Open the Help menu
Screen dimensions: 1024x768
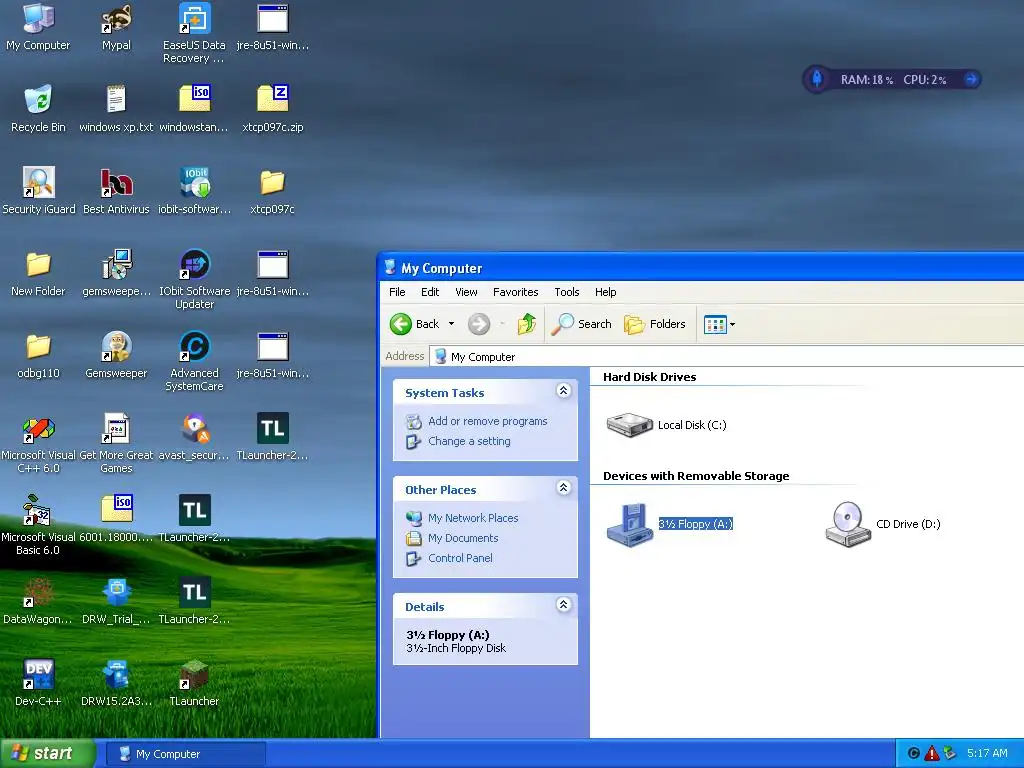(x=605, y=292)
